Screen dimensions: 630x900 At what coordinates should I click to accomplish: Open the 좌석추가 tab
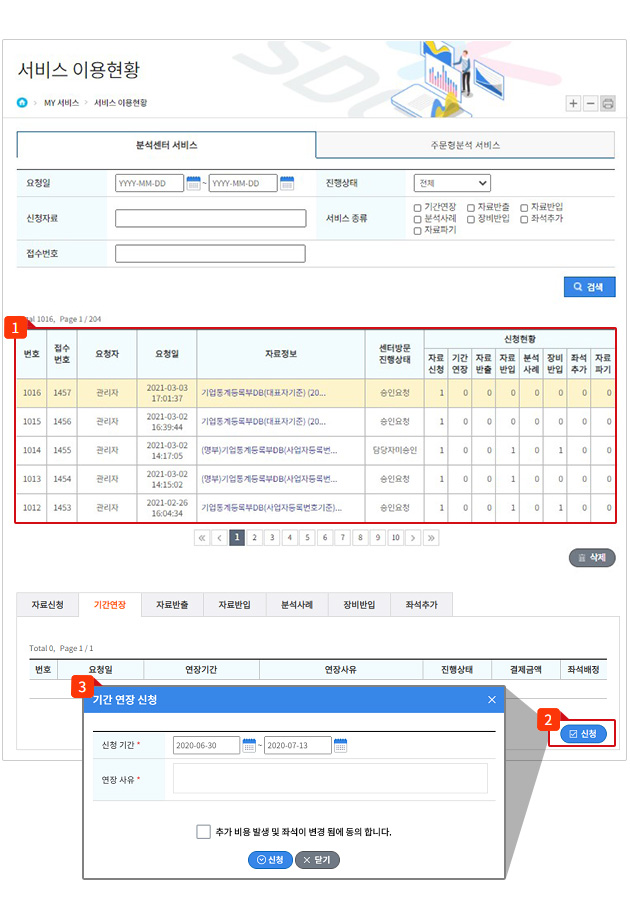coord(422,605)
